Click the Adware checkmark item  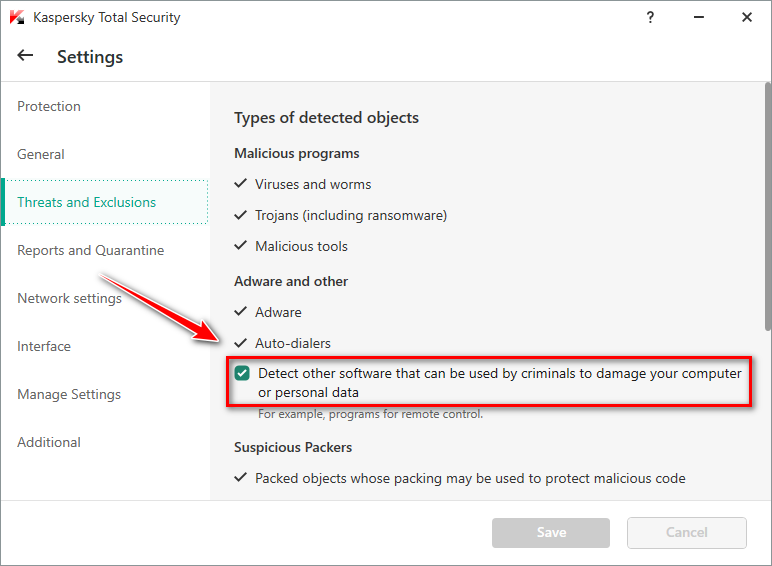(x=240, y=312)
